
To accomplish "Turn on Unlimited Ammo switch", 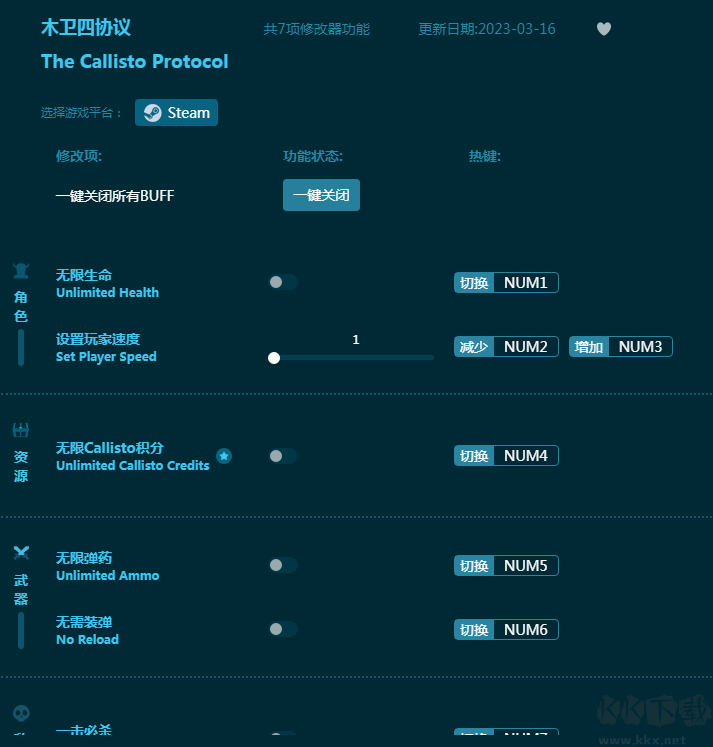I will [283, 565].
